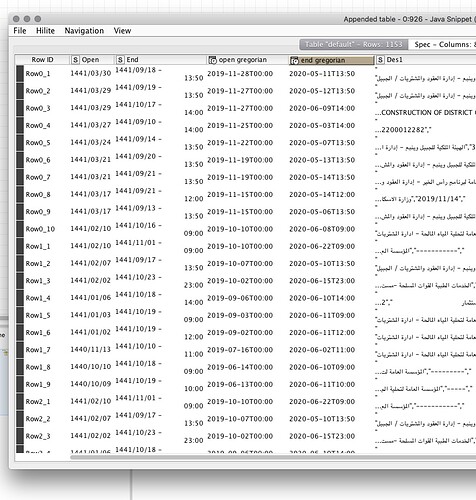Select row Row1_4
Screen dimensions: 476x500
tap(38, 298)
